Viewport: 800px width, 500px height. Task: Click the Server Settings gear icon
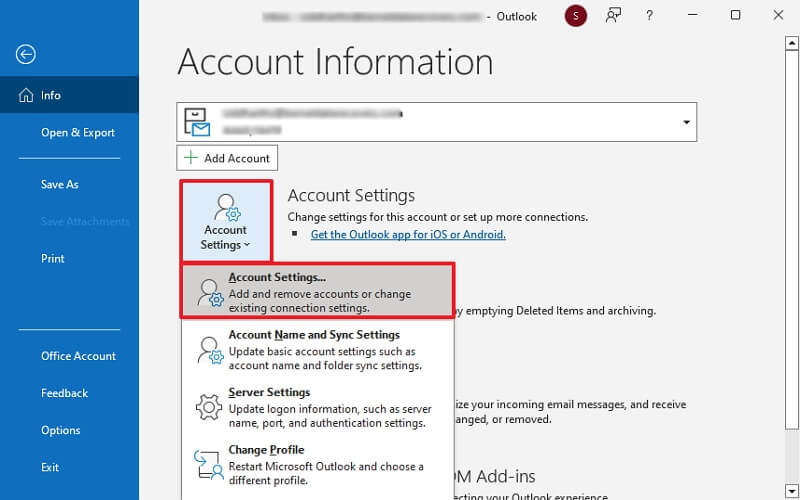point(209,407)
